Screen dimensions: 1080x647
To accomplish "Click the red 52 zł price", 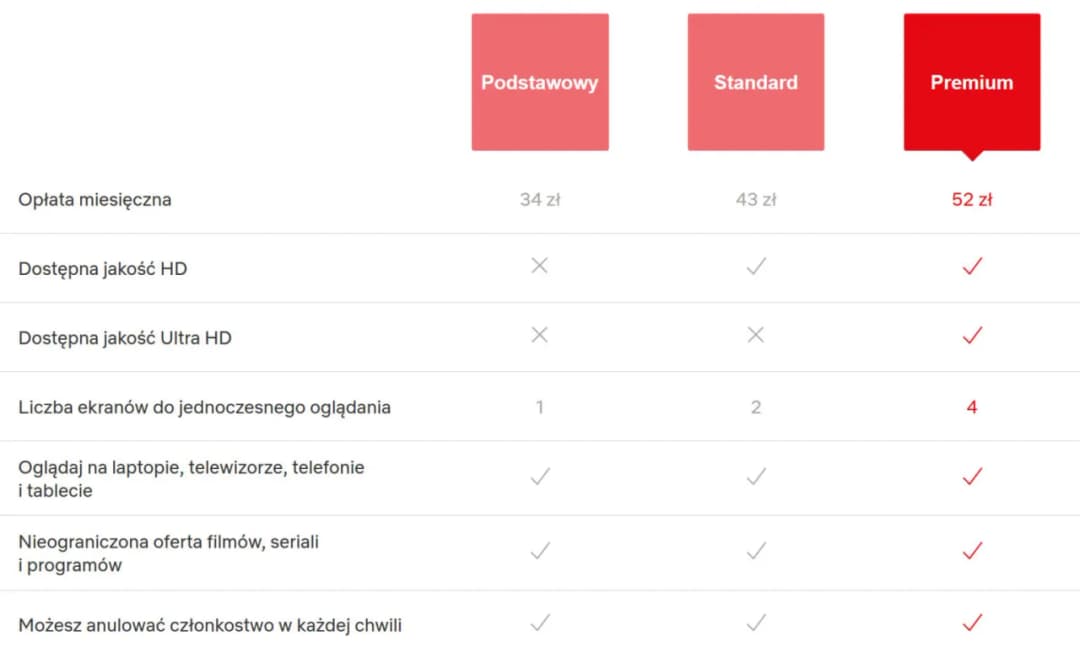I will pyautogui.click(x=972, y=199).
